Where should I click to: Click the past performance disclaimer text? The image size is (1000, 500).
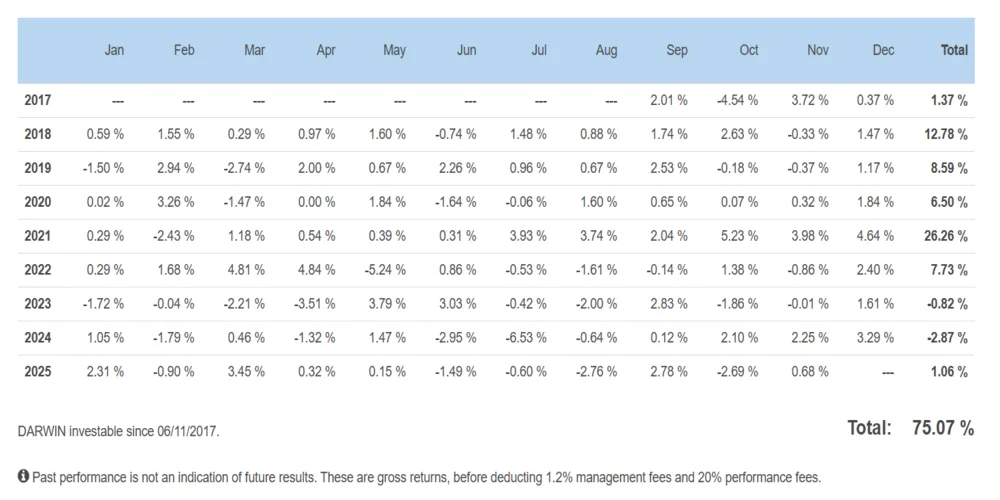pyautogui.click(x=427, y=477)
